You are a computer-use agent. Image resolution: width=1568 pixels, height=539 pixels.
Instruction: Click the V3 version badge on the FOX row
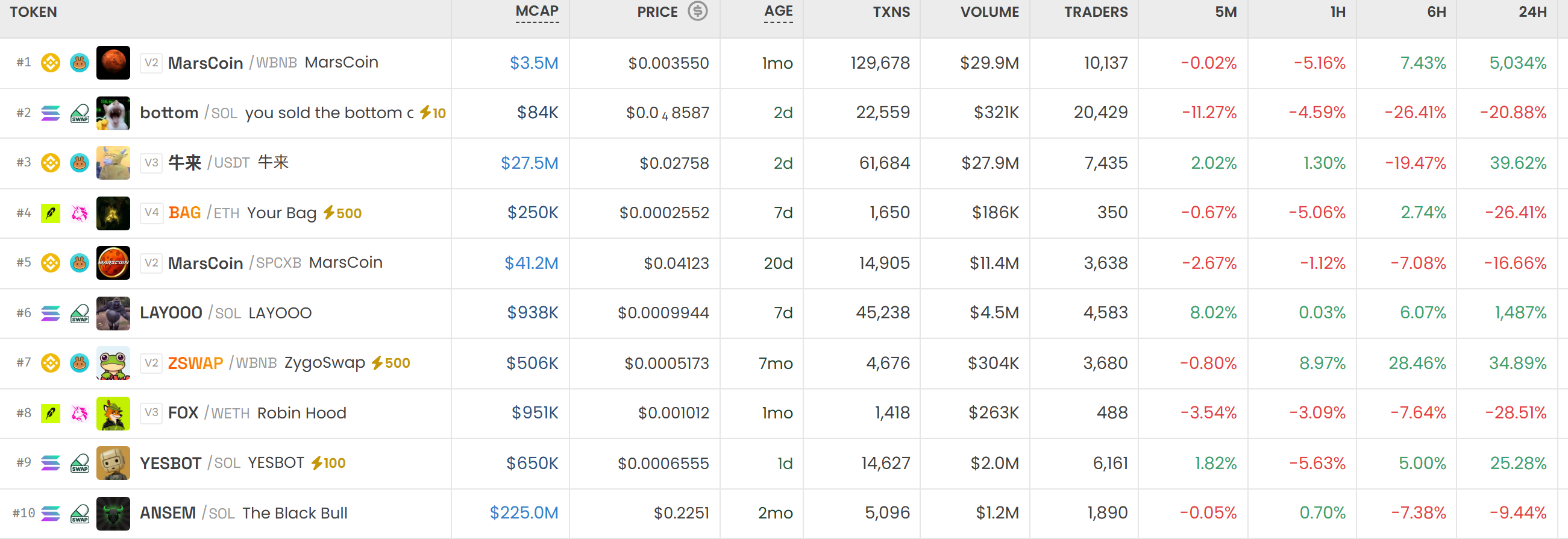[x=152, y=413]
